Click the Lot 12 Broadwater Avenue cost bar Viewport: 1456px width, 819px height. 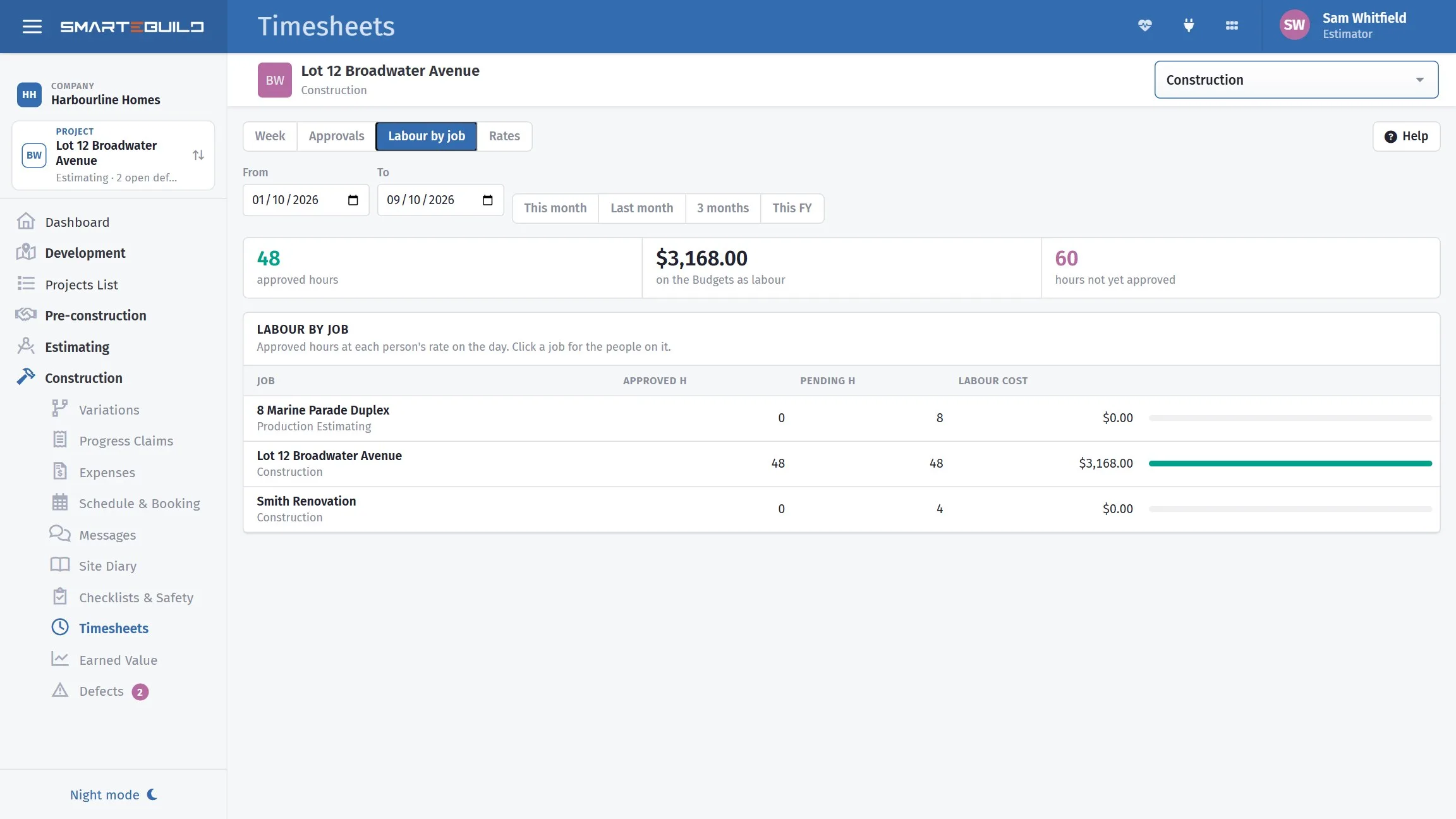(x=1290, y=463)
